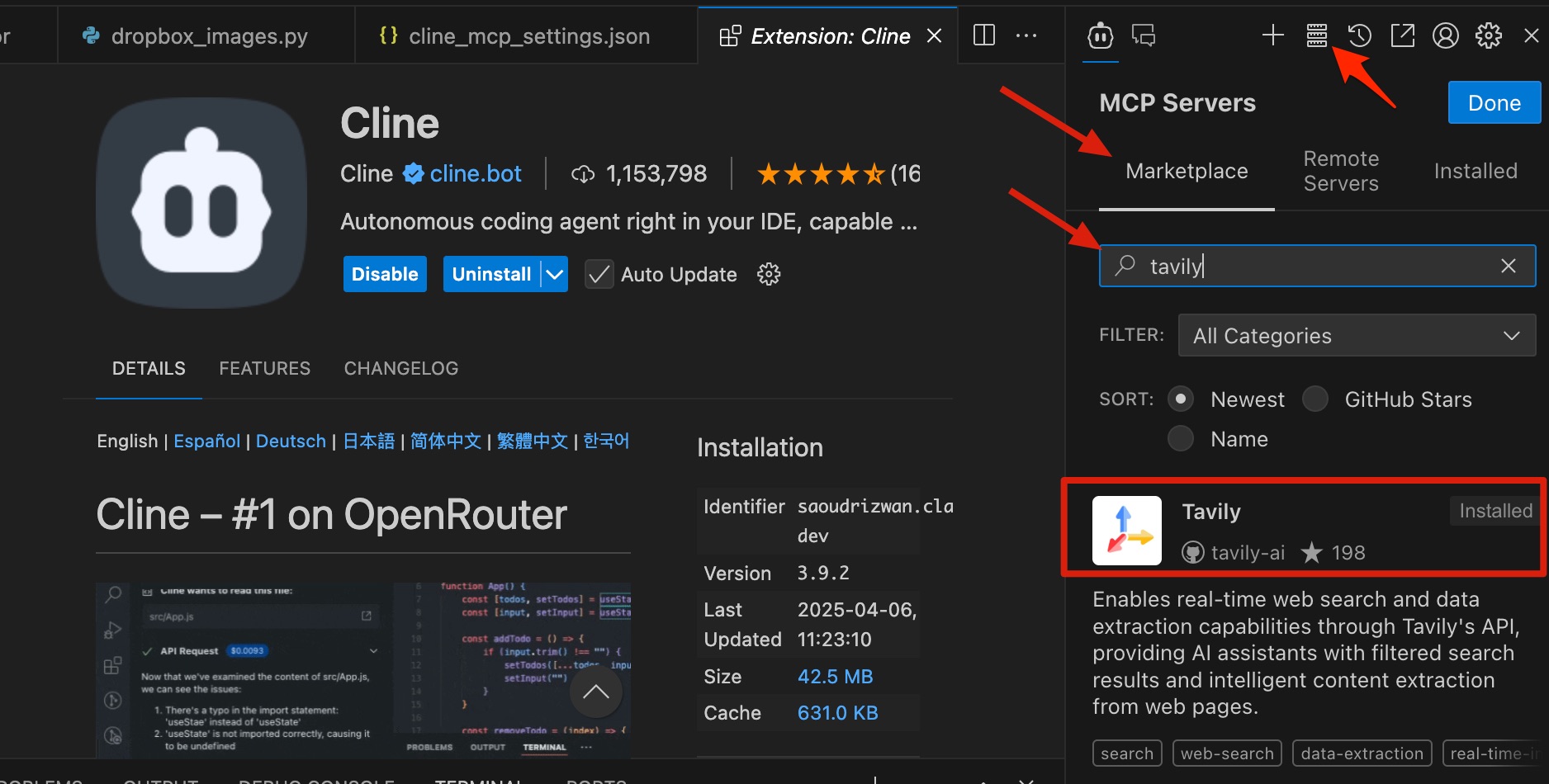Click the Tavily server logo

point(1127,531)
